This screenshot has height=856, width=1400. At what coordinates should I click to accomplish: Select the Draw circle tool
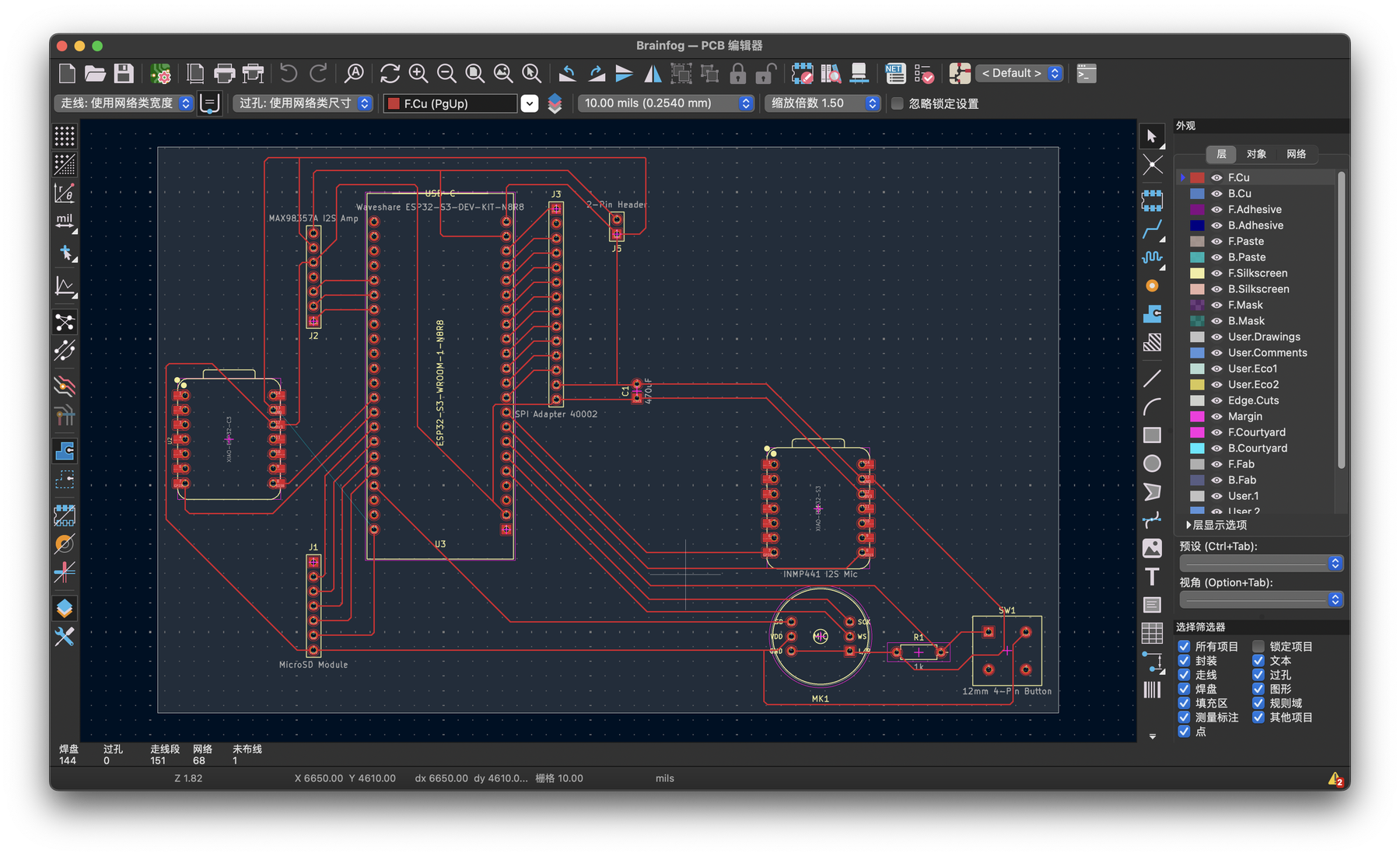[1152, 463]
